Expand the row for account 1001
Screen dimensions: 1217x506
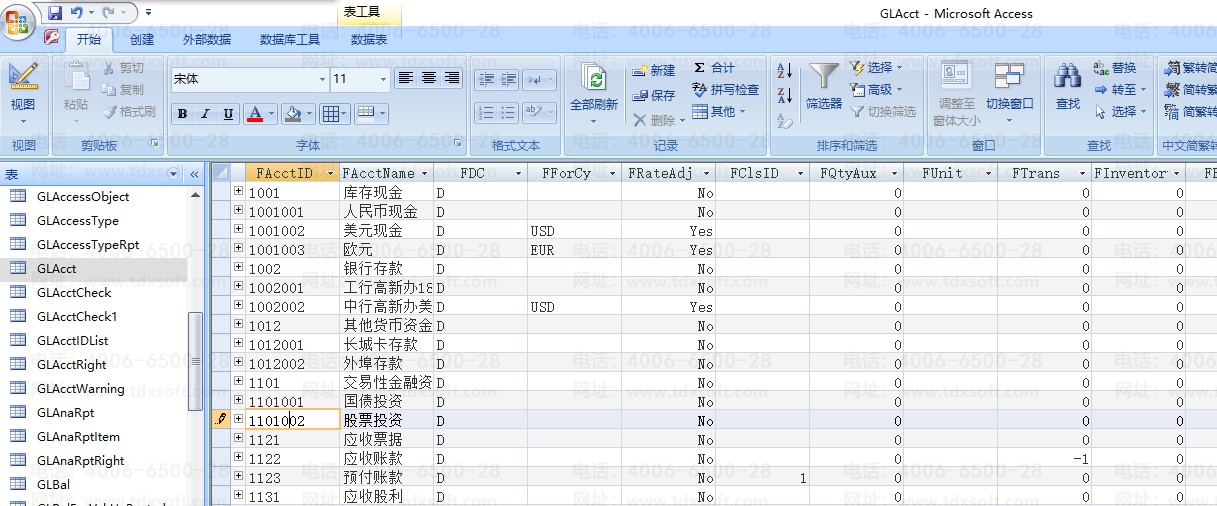coord(238,192)
